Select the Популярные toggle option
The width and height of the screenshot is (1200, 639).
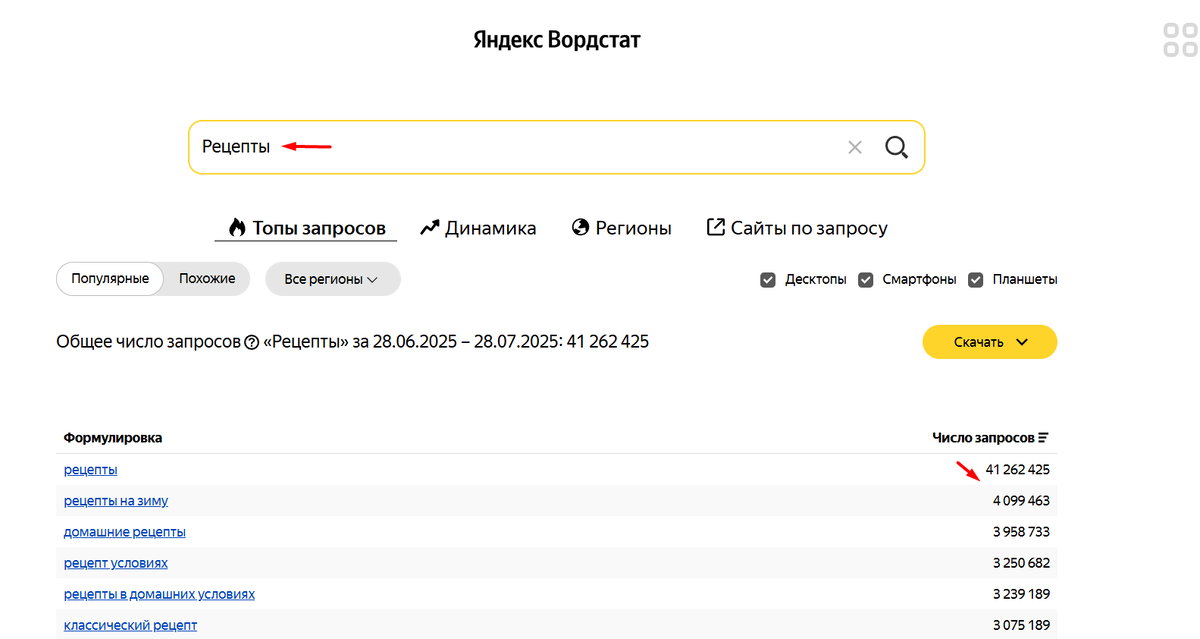pos(110,279)
